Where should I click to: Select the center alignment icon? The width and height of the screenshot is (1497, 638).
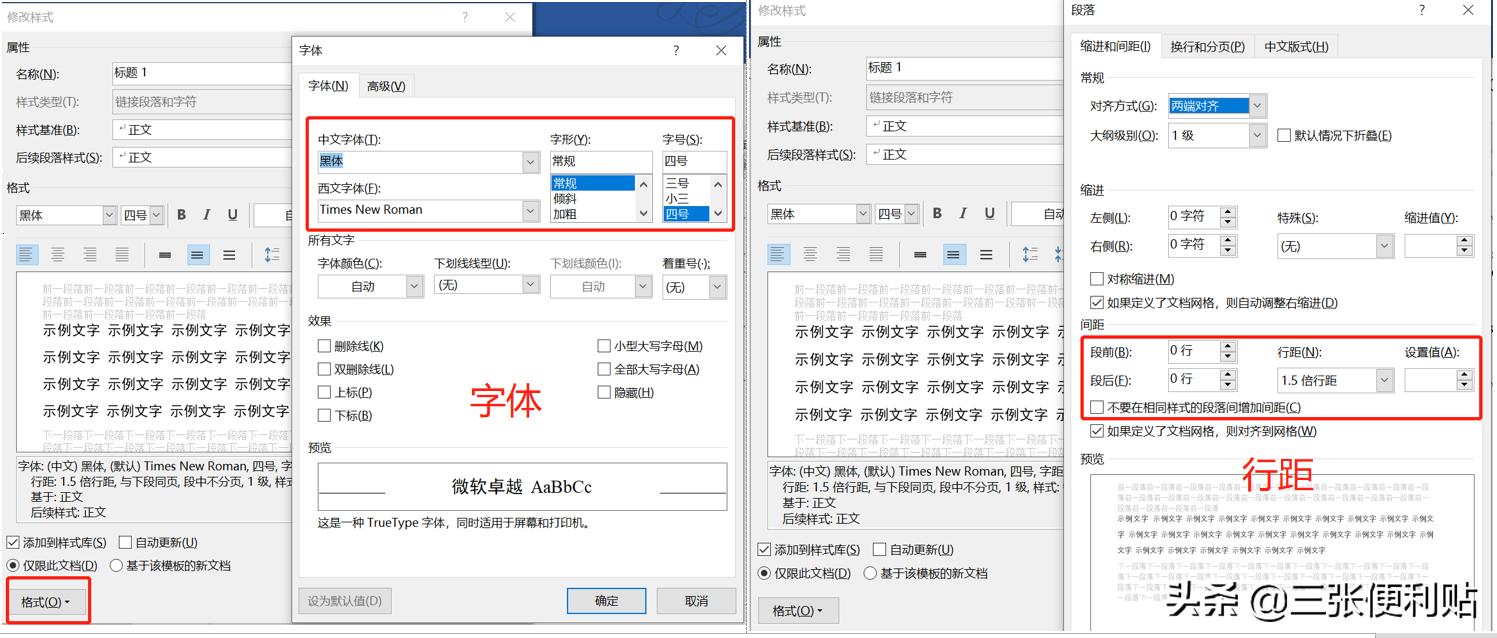(x=56, y=254)
